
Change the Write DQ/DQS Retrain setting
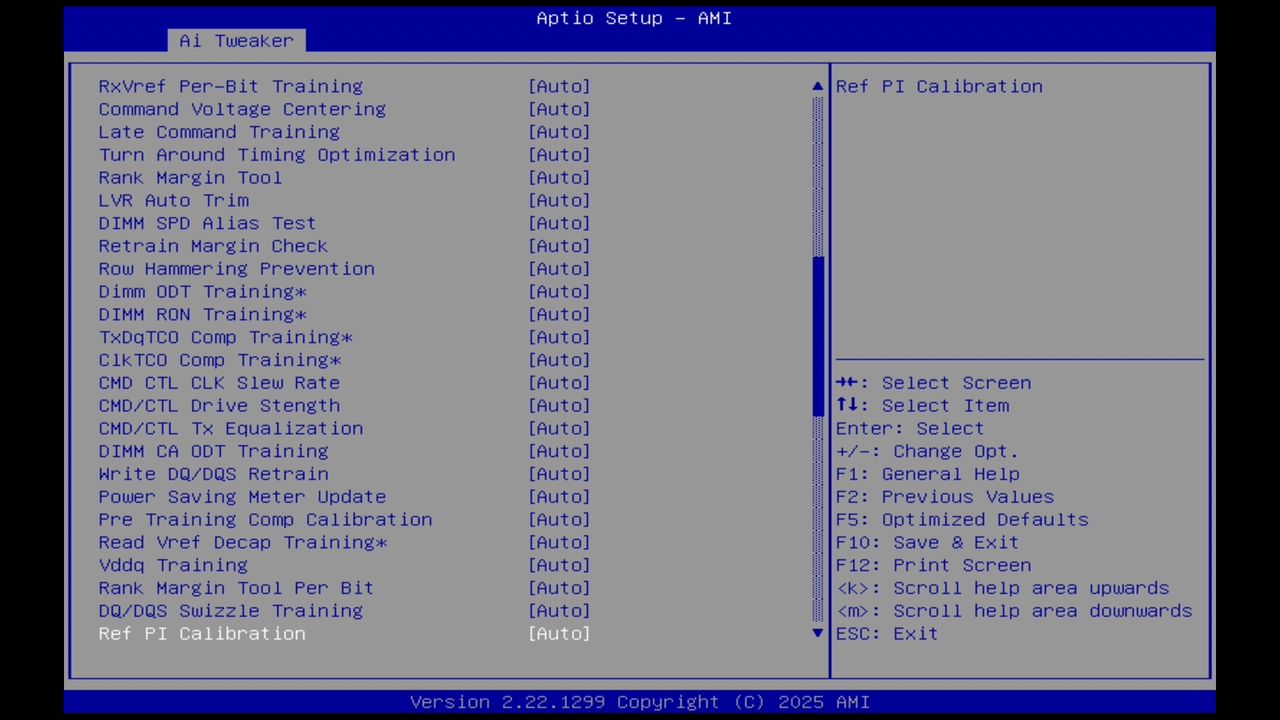point(559,473)
